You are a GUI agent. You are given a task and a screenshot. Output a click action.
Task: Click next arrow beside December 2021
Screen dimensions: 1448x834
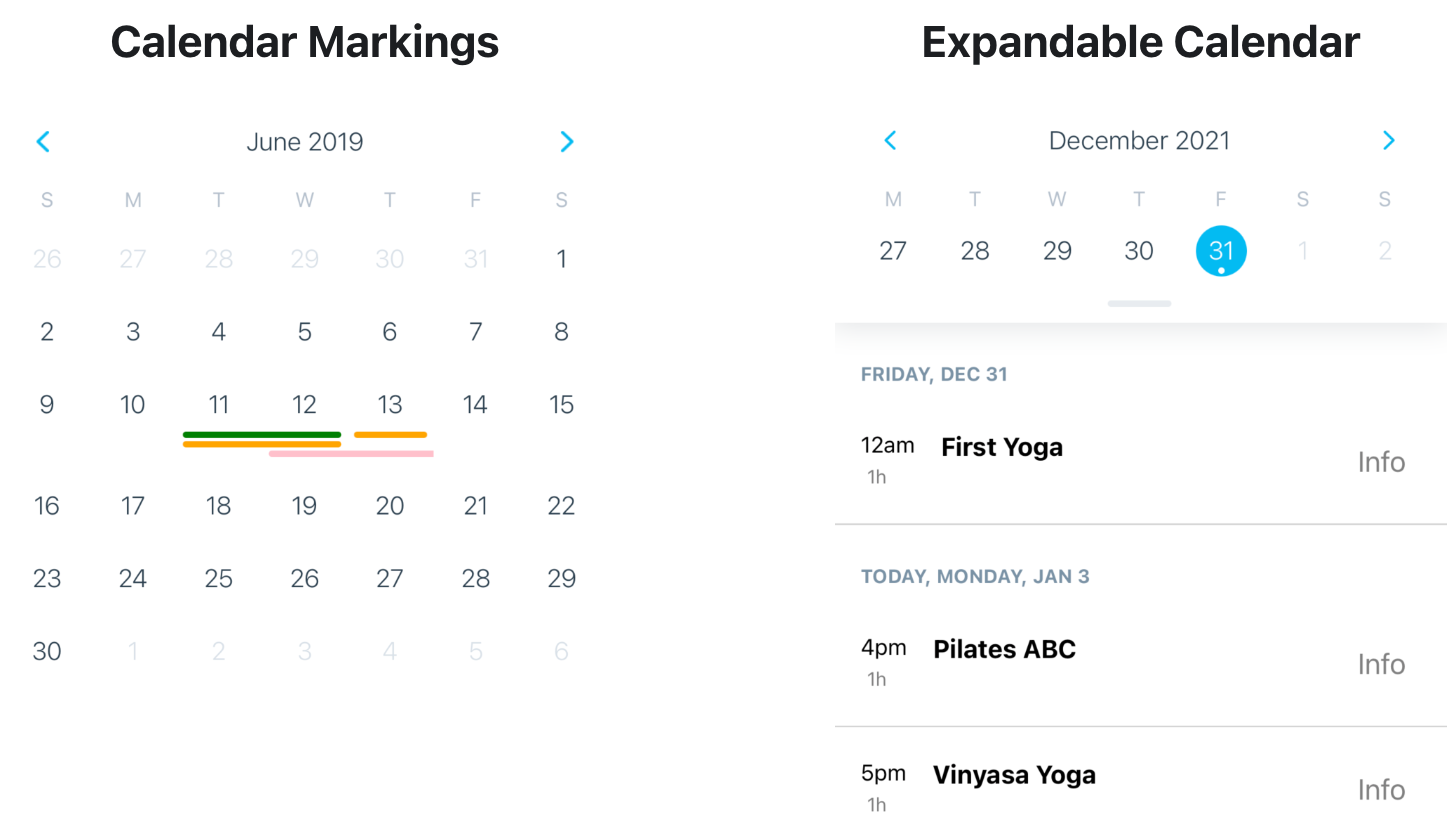click(x=1388, y=141)
